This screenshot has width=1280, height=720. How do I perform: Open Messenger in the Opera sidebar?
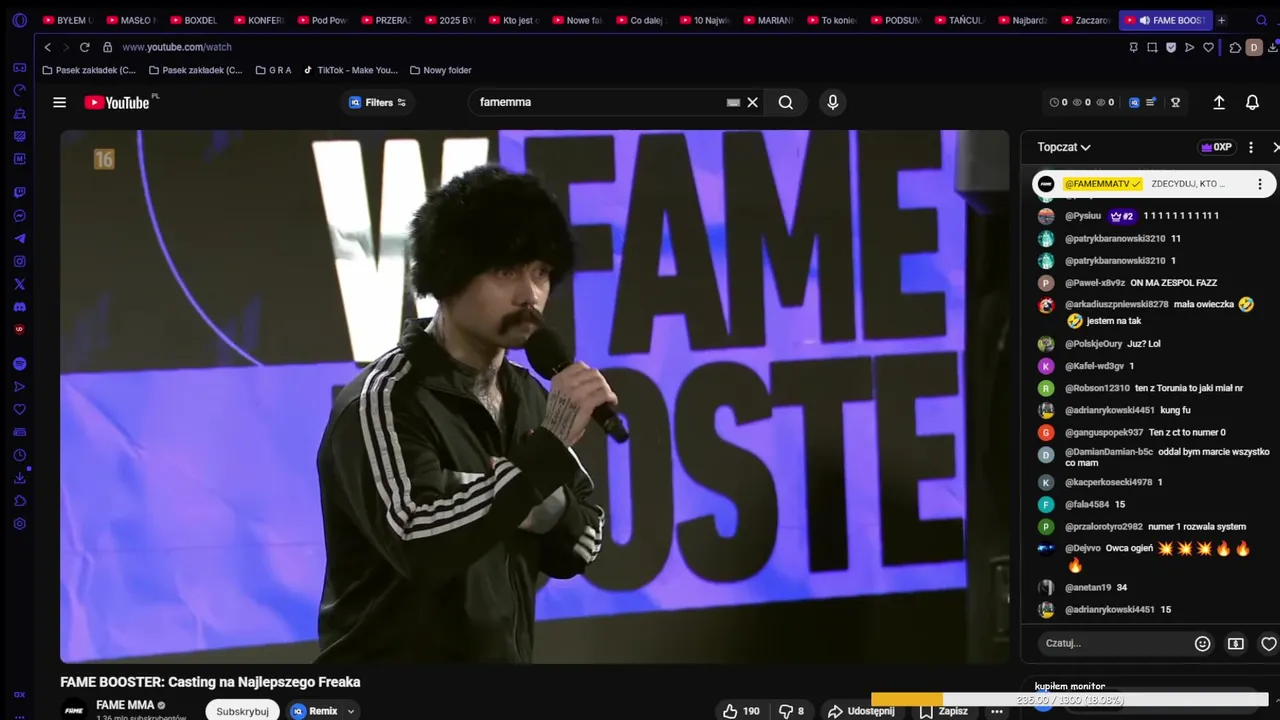[19, 216]
